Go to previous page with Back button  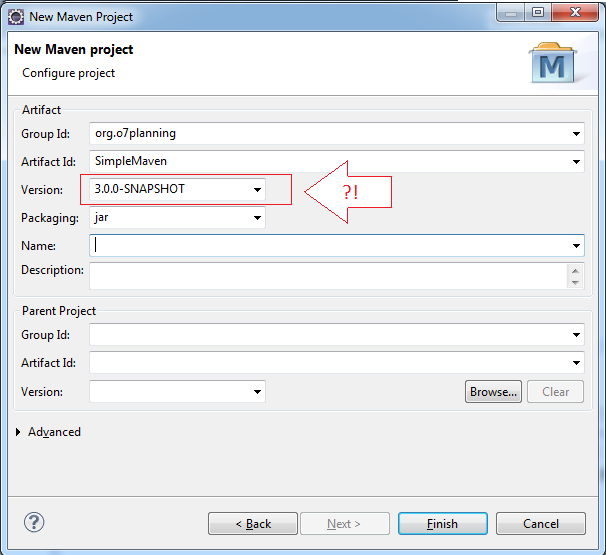(253, 524)
